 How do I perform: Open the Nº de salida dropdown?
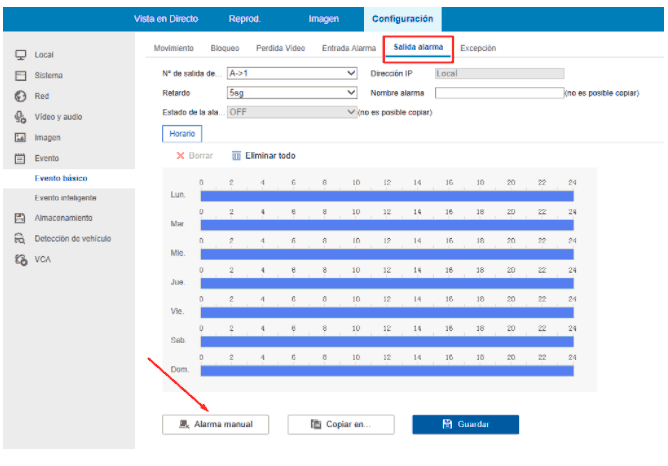[292, 73]
